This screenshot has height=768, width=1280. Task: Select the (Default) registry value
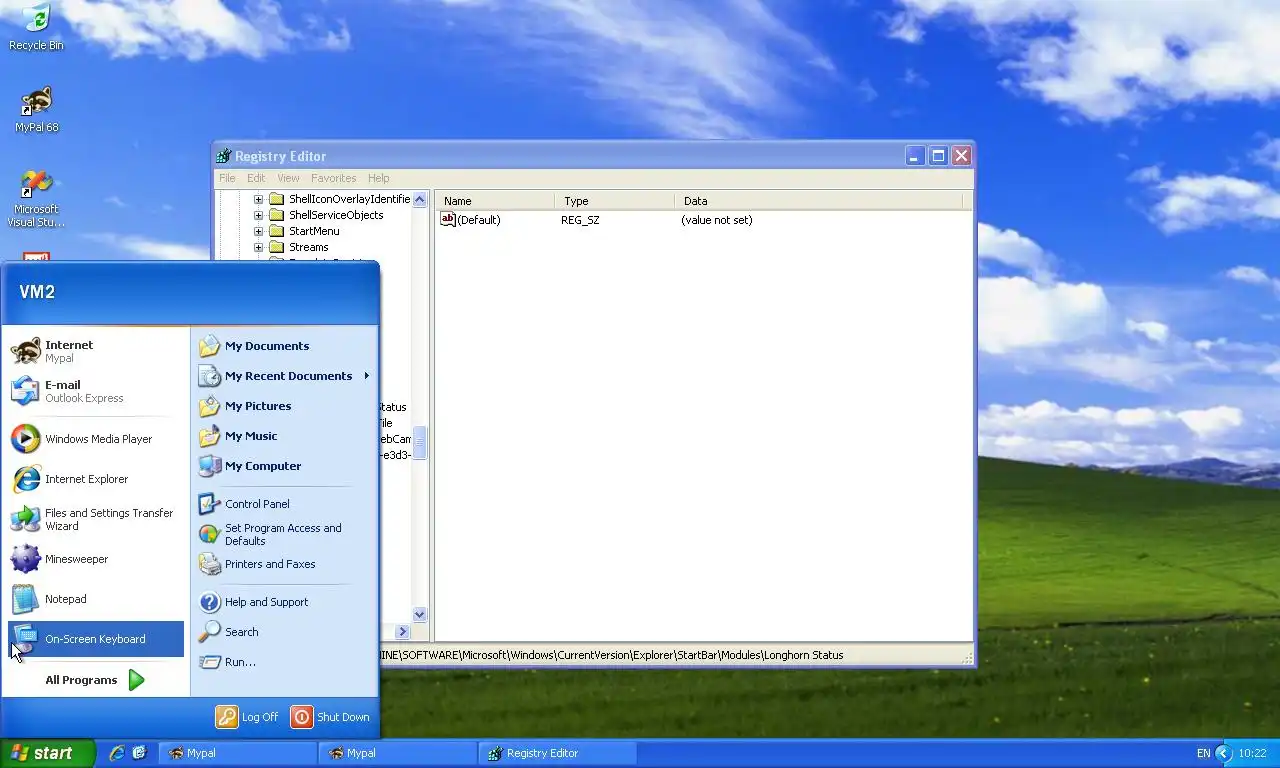[x=471, y=220]
